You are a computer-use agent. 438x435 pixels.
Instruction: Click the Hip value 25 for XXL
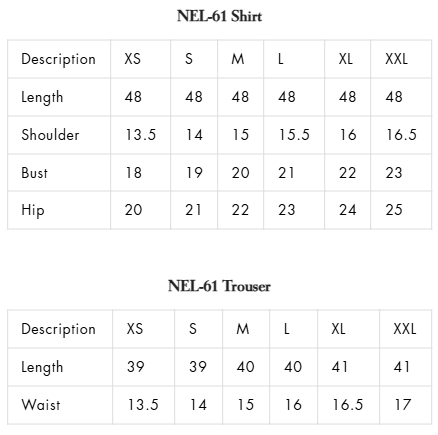click(394, 210)
